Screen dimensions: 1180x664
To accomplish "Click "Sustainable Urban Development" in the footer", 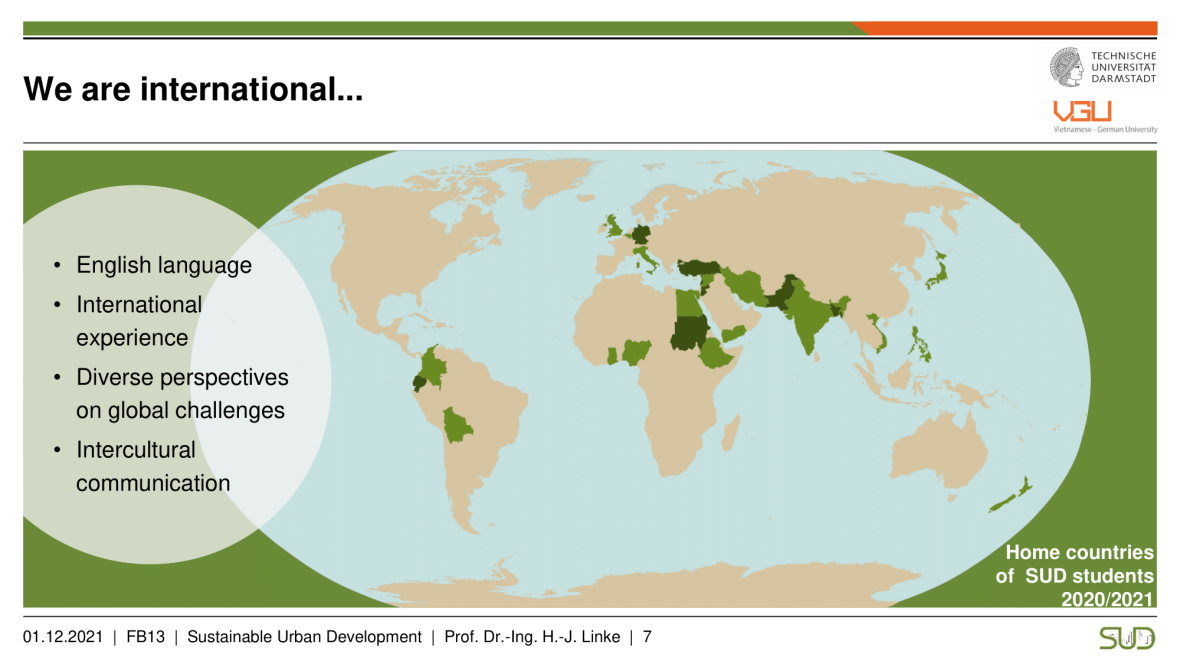I will pos(304,637).
